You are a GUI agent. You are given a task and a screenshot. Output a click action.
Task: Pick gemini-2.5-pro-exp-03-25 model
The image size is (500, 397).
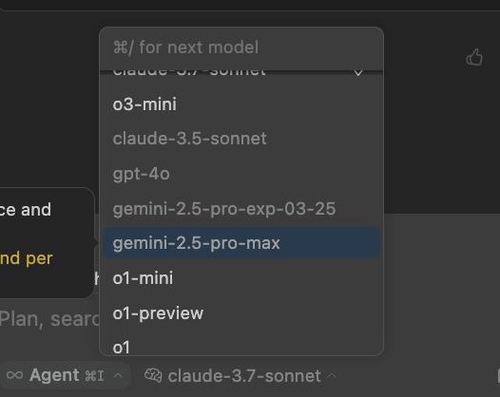pos(241,209)
